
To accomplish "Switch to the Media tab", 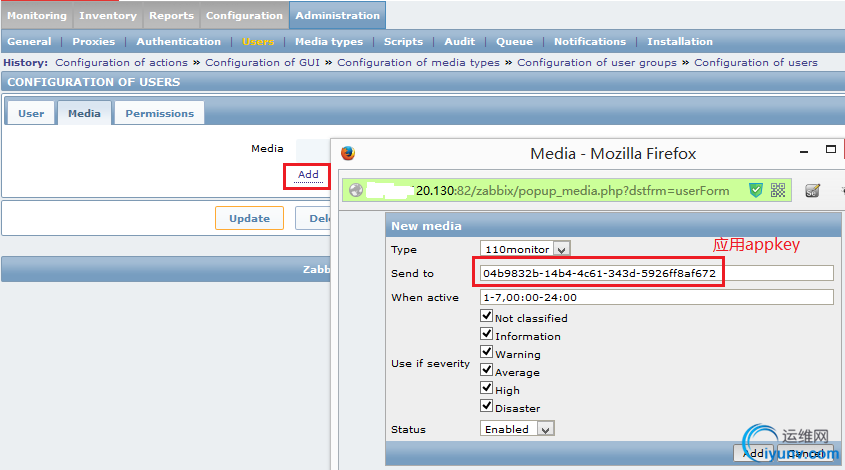I will pos(84,113).
